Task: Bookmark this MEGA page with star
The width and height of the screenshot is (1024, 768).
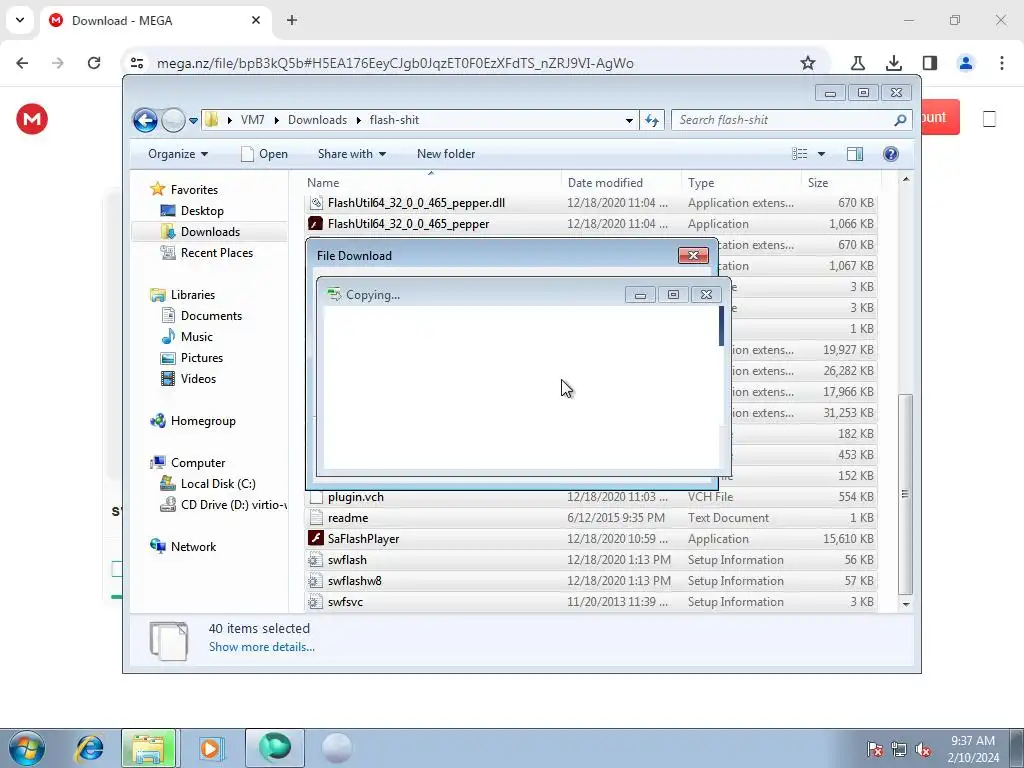Action: 808,63
